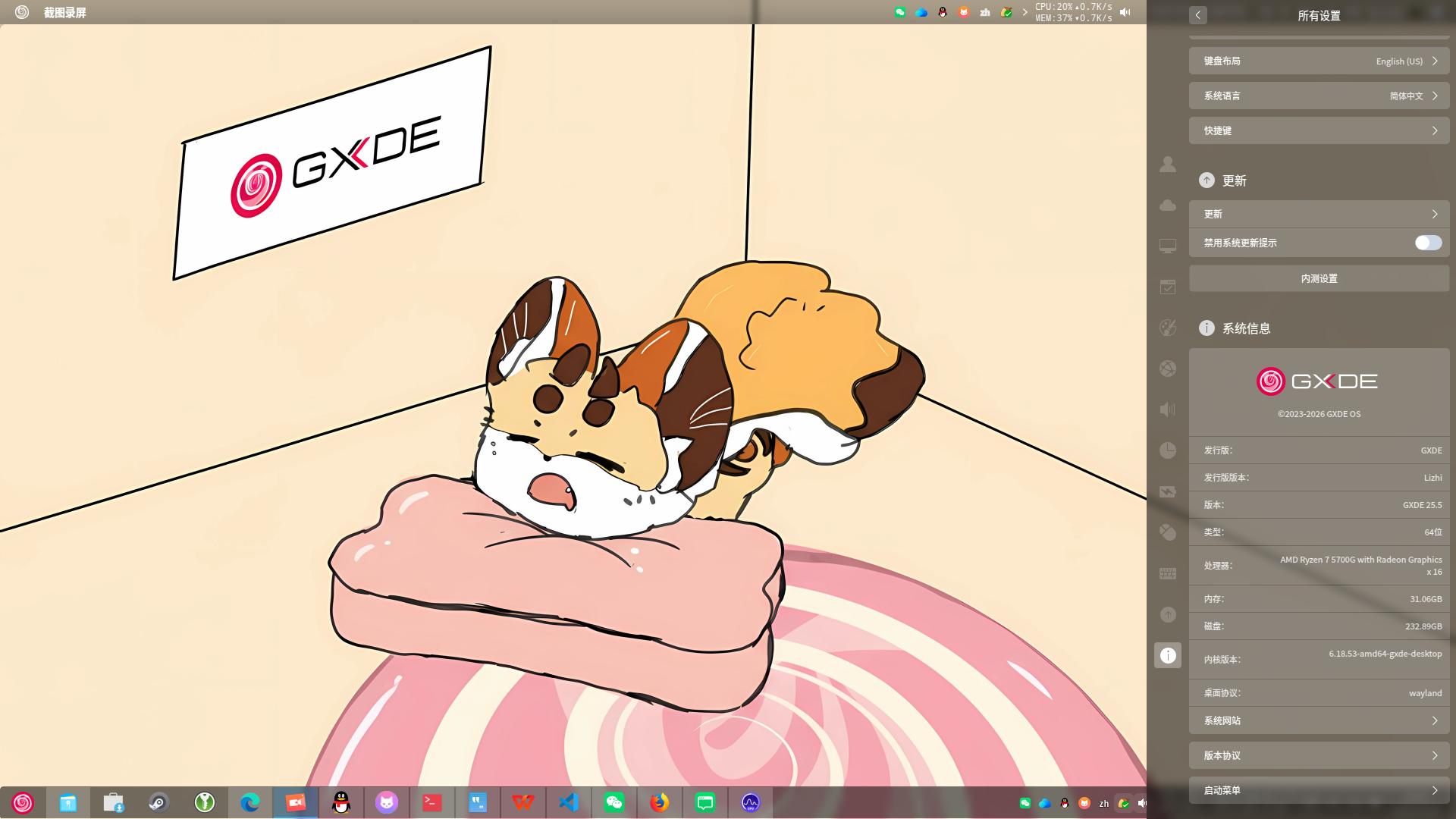
Task: Select the GXDE 25.5 version value
Action: (1422, 505)
